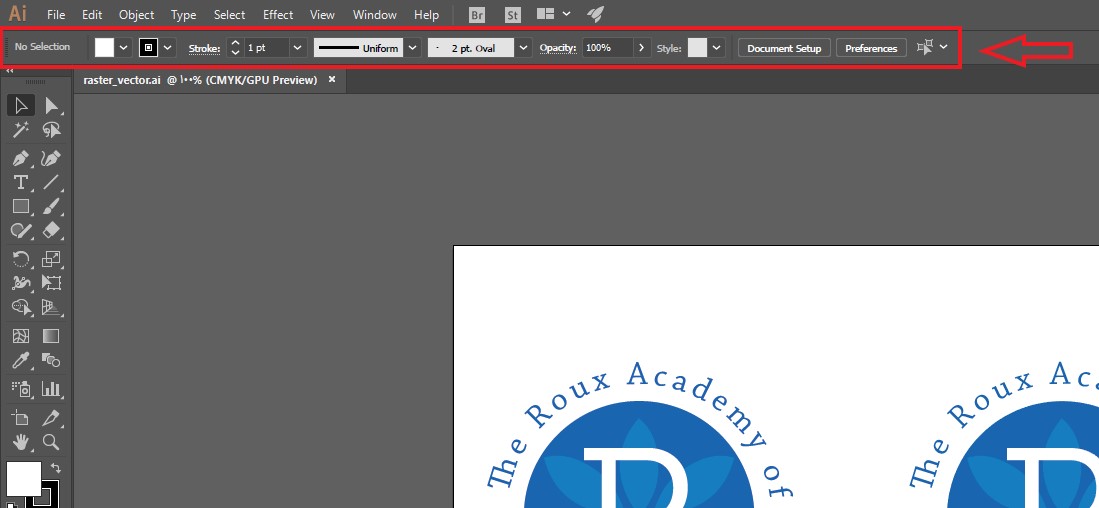
Task: Select the Eyedropper tool
Action: point(21,360)
